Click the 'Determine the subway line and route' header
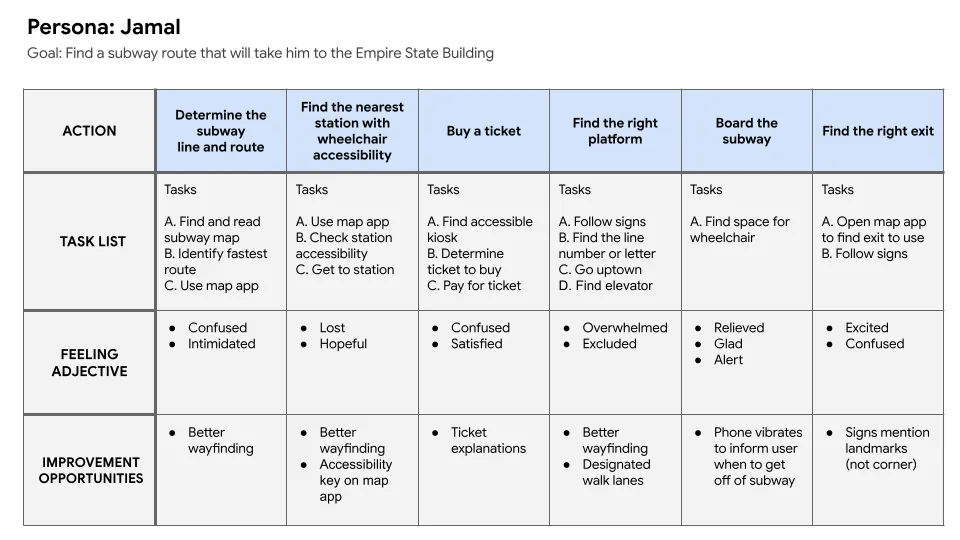The width and height of the screenshot is (960, 540). tap(221, 131)
